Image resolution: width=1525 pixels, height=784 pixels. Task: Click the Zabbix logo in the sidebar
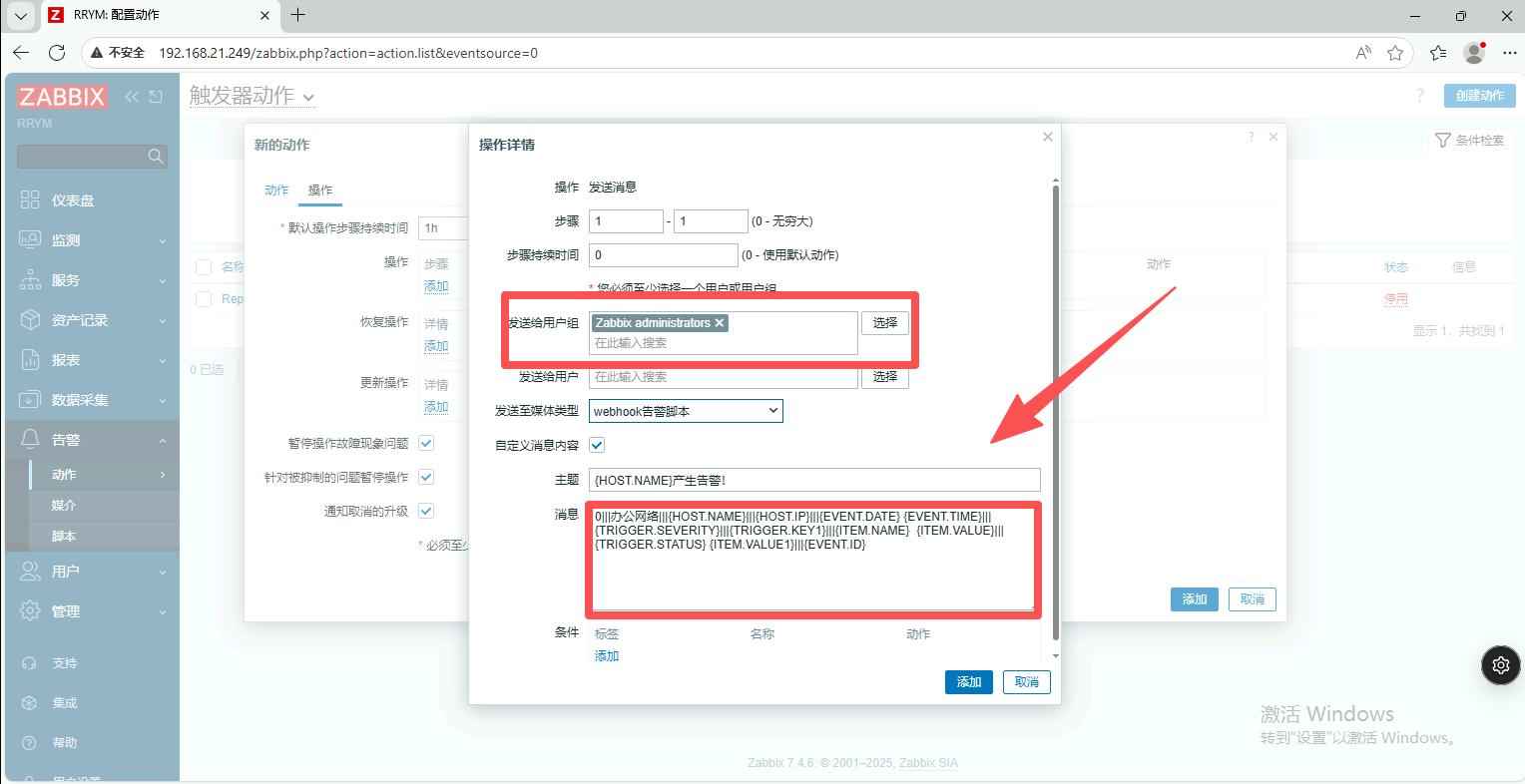pyautogui.click(x=62, y=97)
